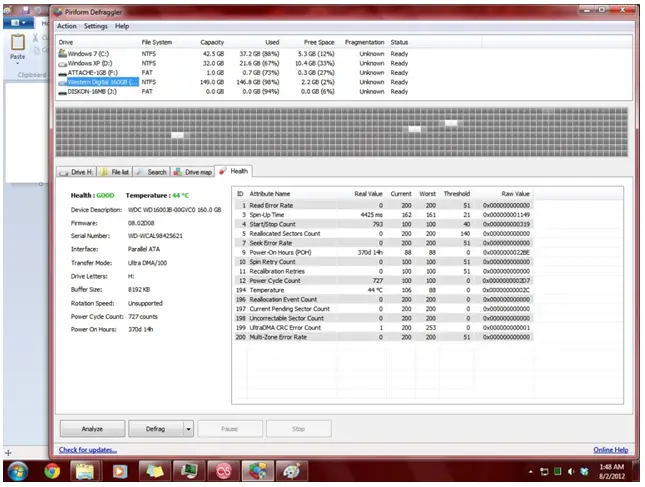This screenshot has width=645, height=487.
Task: Select the Western Digital 160GB drive icon
Action: tap(63, 82)
